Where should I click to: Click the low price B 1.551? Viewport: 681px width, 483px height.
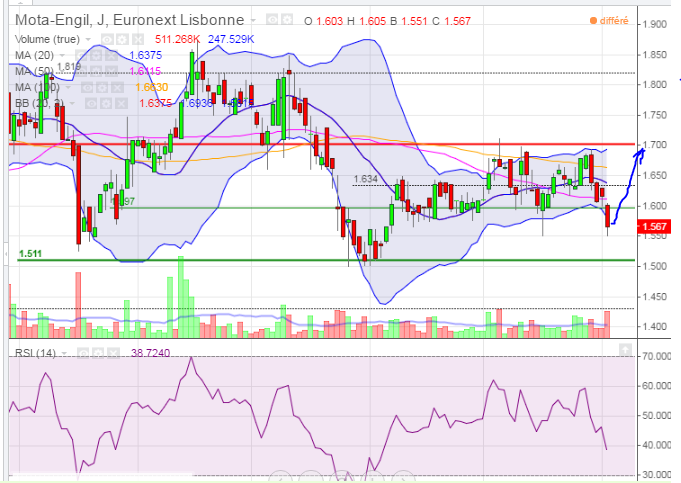pyautogui.click(x=409, y=21)
